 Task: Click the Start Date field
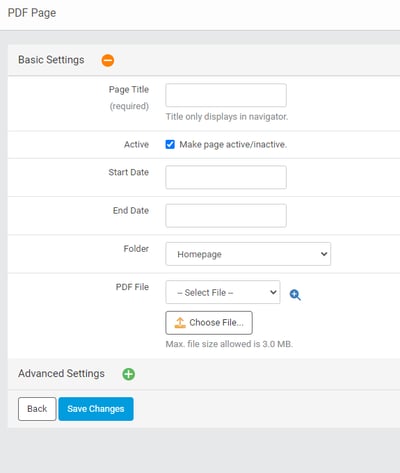(x=226, y=177)
